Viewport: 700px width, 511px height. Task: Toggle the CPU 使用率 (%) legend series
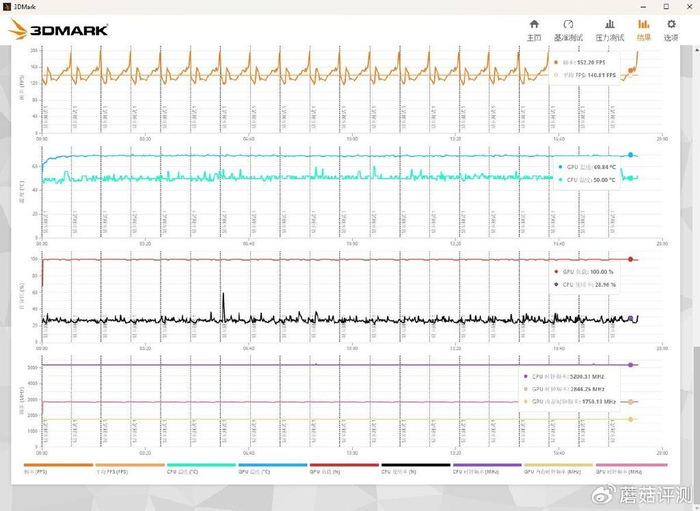tap(416, 469)
